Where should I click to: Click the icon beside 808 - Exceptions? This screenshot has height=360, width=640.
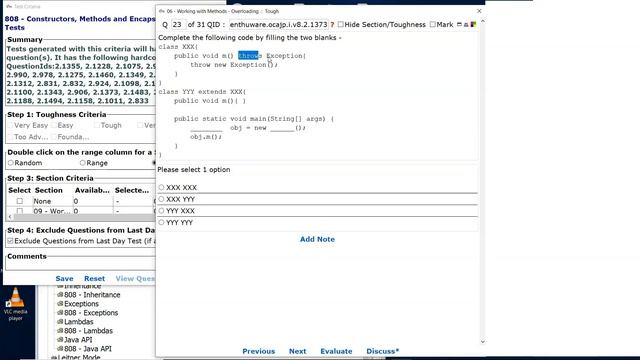pyautogui.click(x=60, y=313)
